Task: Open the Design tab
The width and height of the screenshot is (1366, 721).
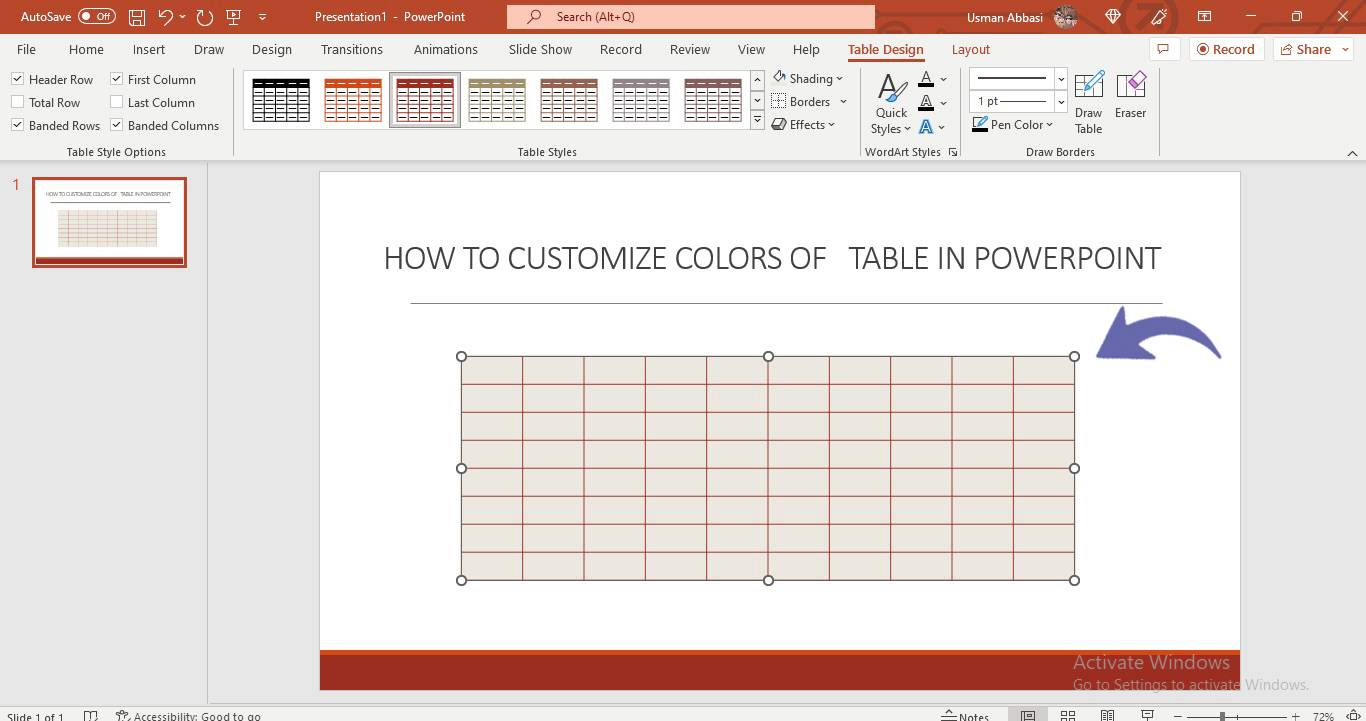Action: (272, 49)
